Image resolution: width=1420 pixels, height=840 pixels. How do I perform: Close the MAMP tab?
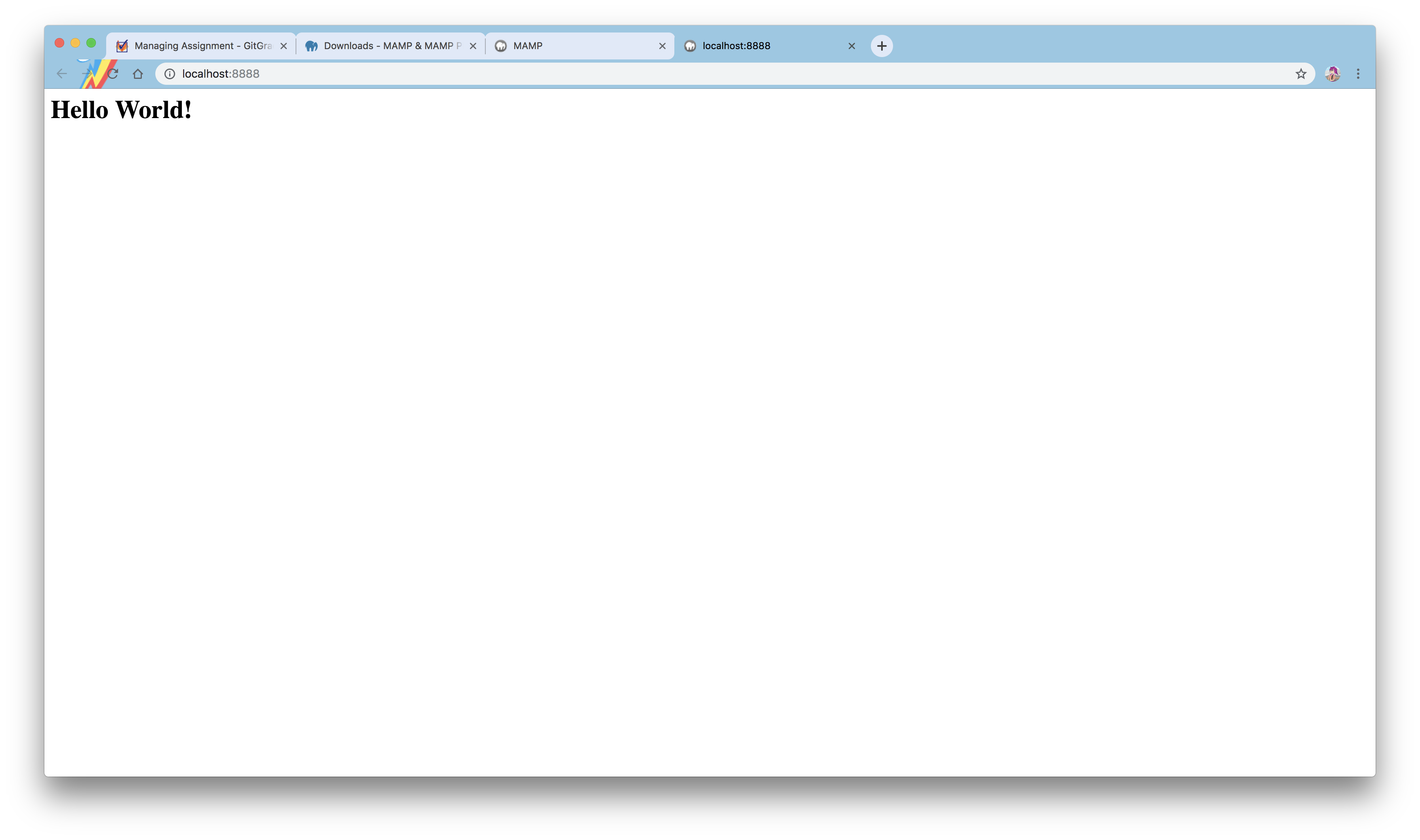(662, 46)
